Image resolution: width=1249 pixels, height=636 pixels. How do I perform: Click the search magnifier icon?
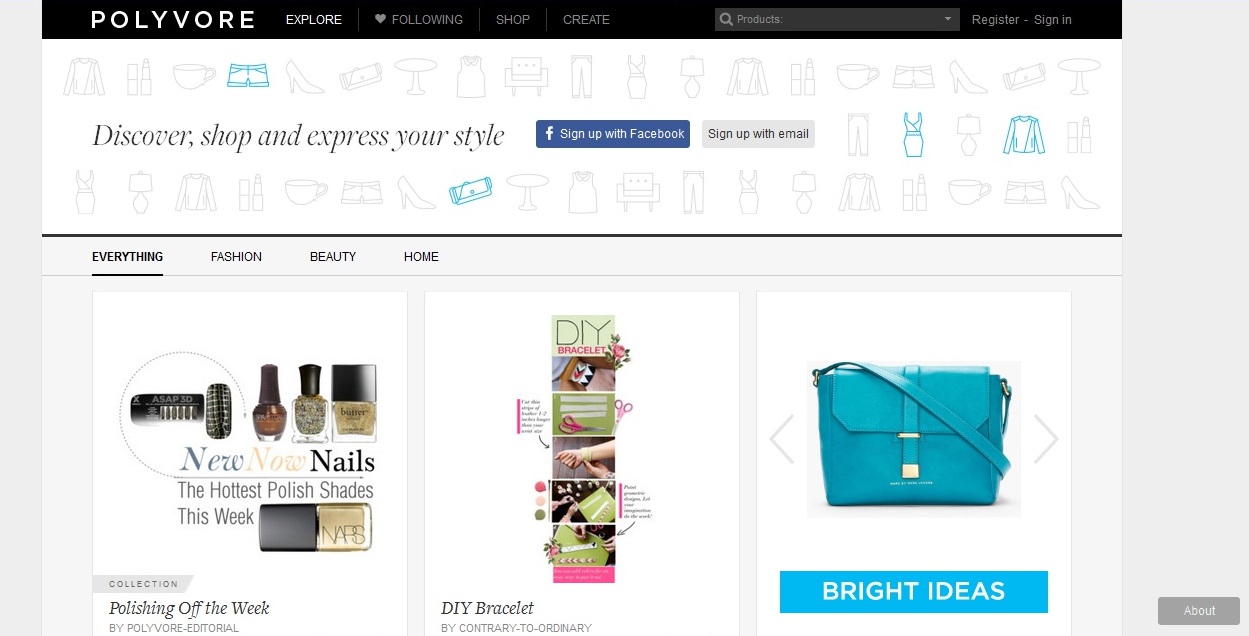(x=726, y=19)
